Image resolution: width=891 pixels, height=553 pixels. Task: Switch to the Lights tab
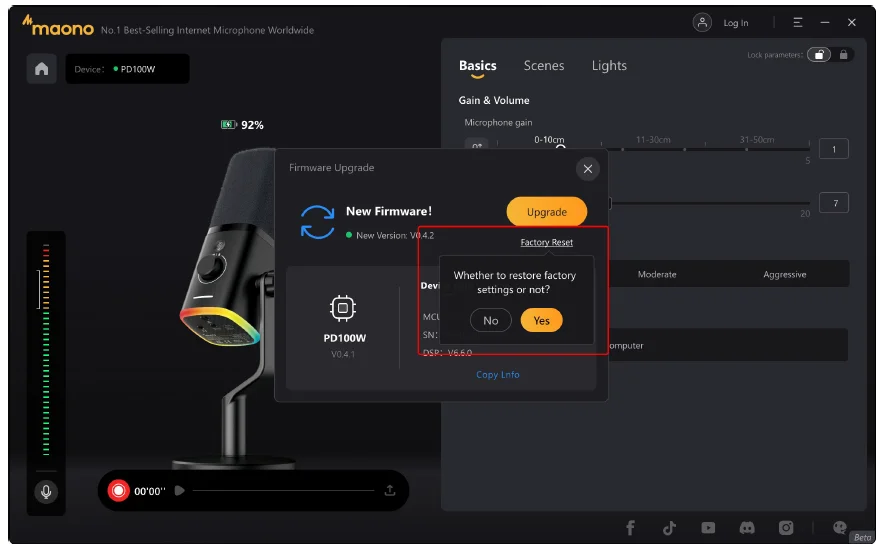click(x=609, y=66)
